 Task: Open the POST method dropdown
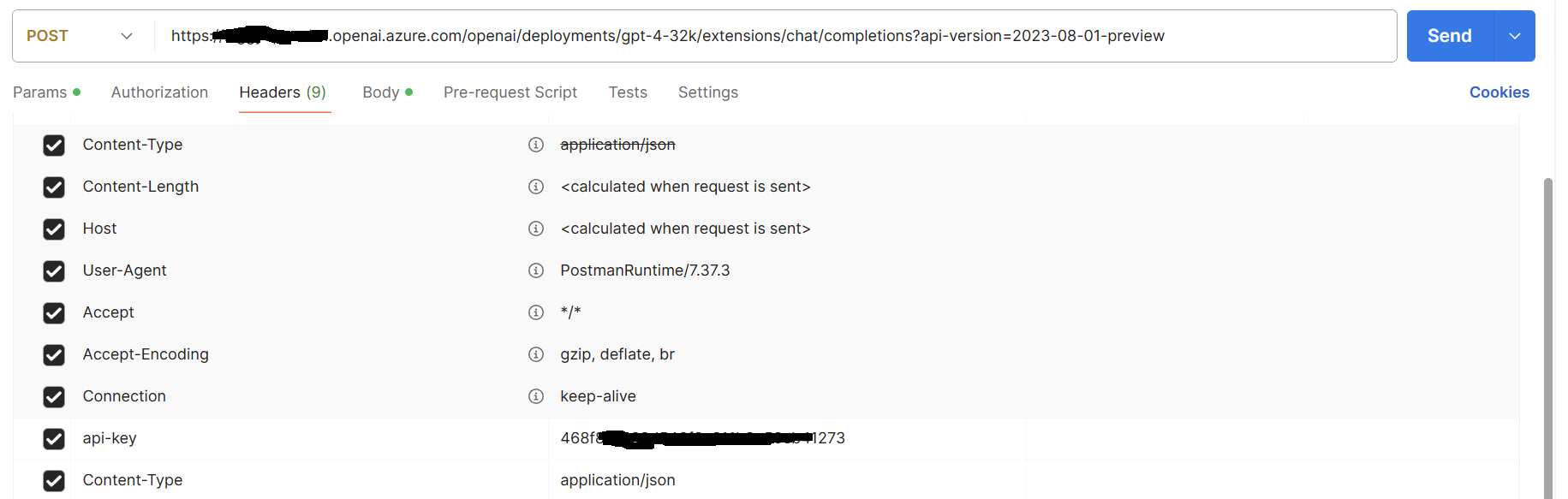pyautogui.click(x=80, y=36)
